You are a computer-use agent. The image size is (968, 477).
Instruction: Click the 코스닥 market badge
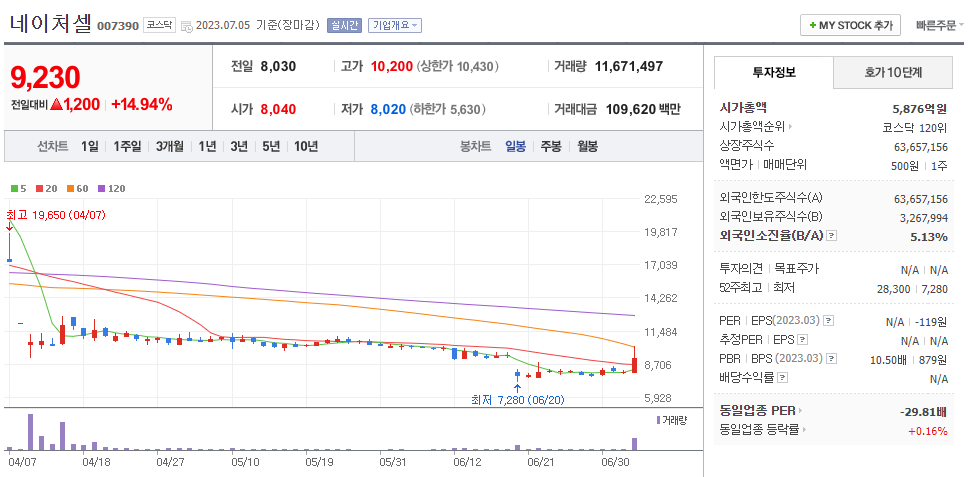(159, 25)
